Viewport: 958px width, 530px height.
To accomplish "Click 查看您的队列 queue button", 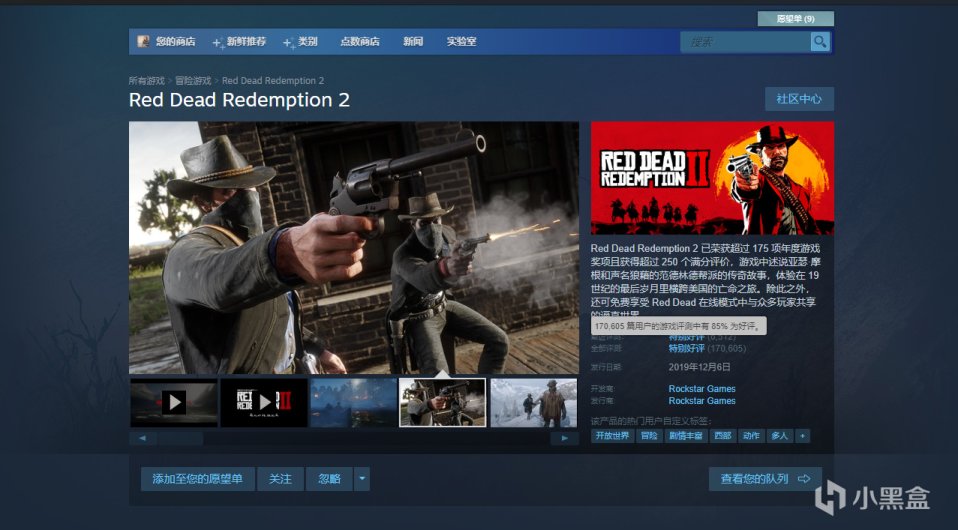I will (765, 479).
